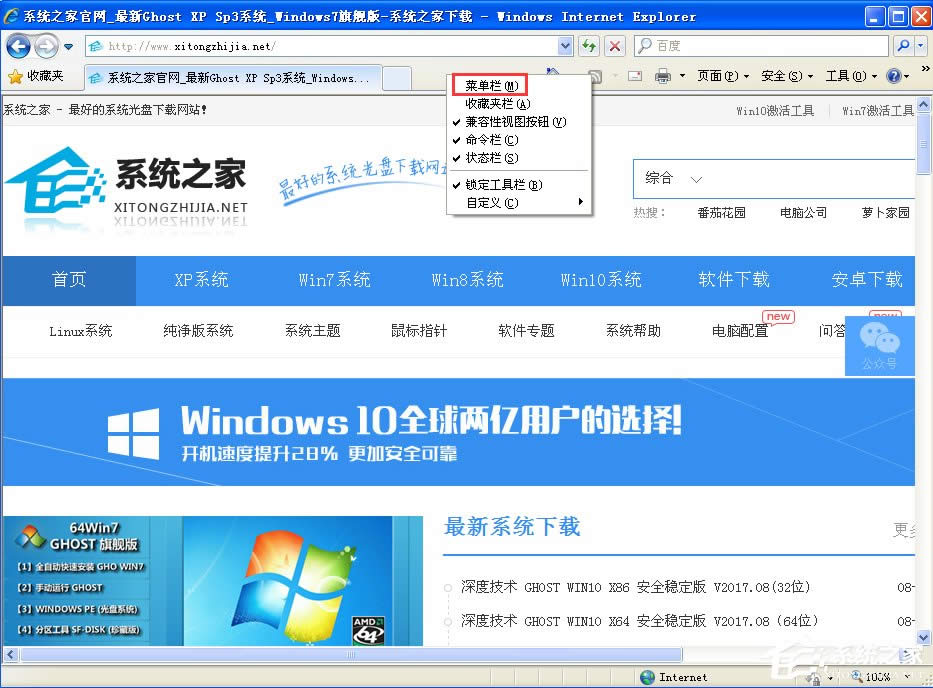Open the address bar history dropdown arrow

pos(564,45)
